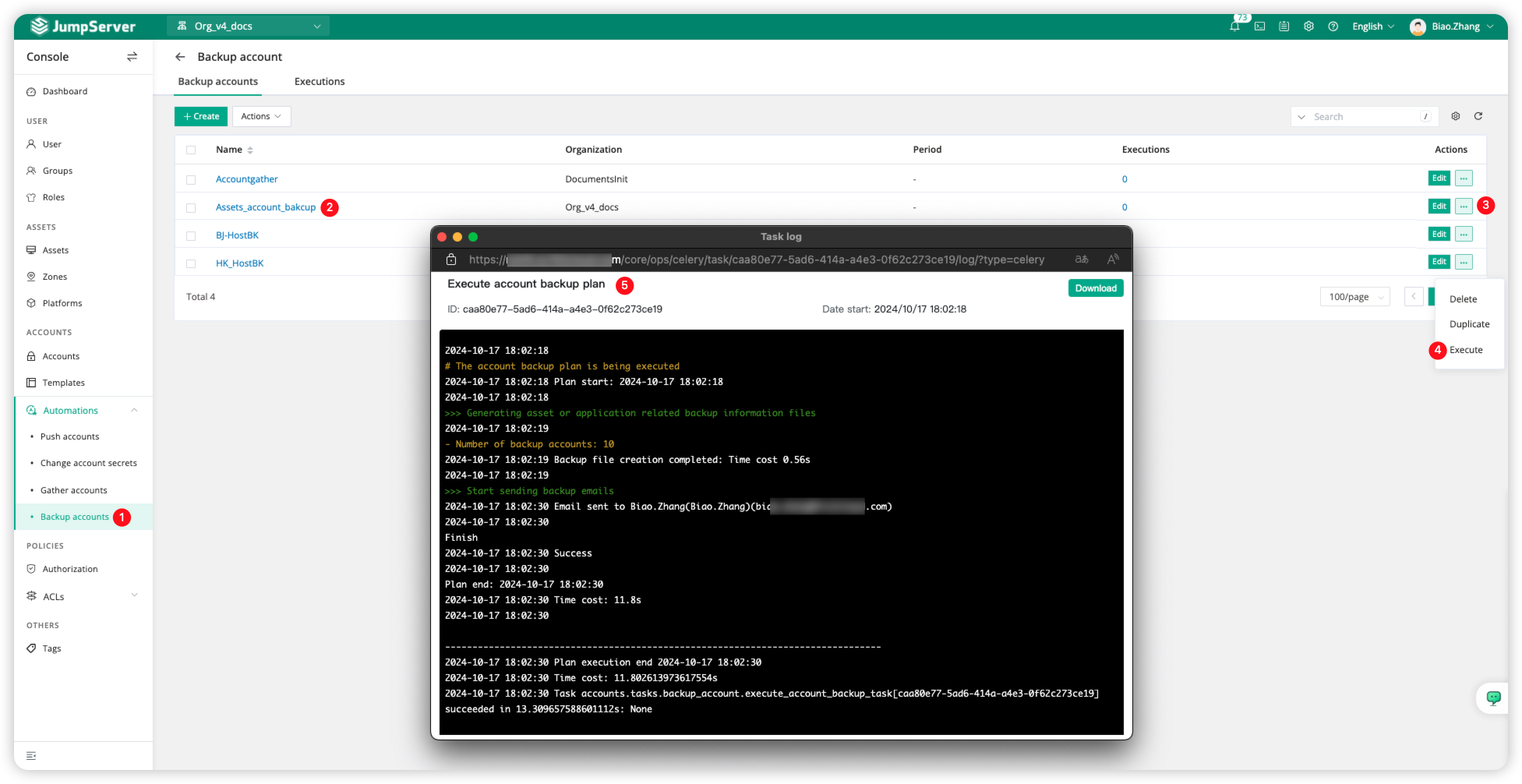Edit the Assets_account_bakcup backup plan
Screen dimensions: 1522x784
[1439, 207]
